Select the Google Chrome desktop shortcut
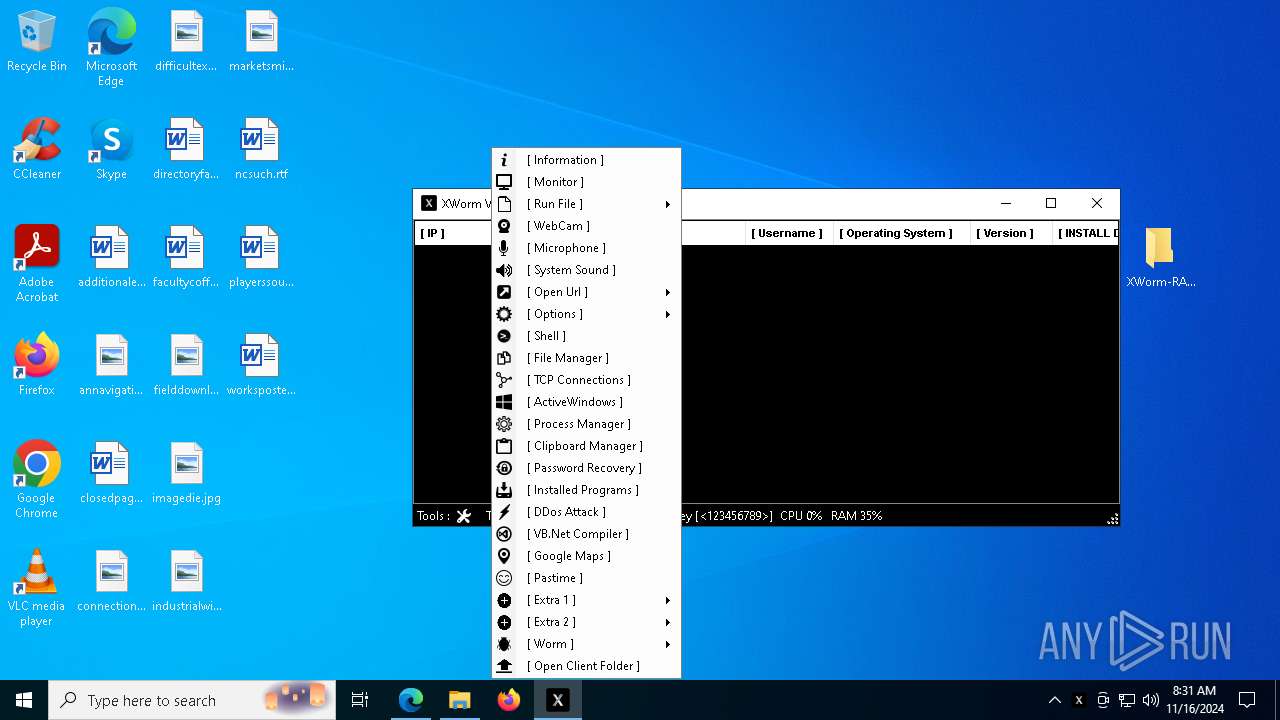Screen dimensions: 1280x720 [37, 480]
